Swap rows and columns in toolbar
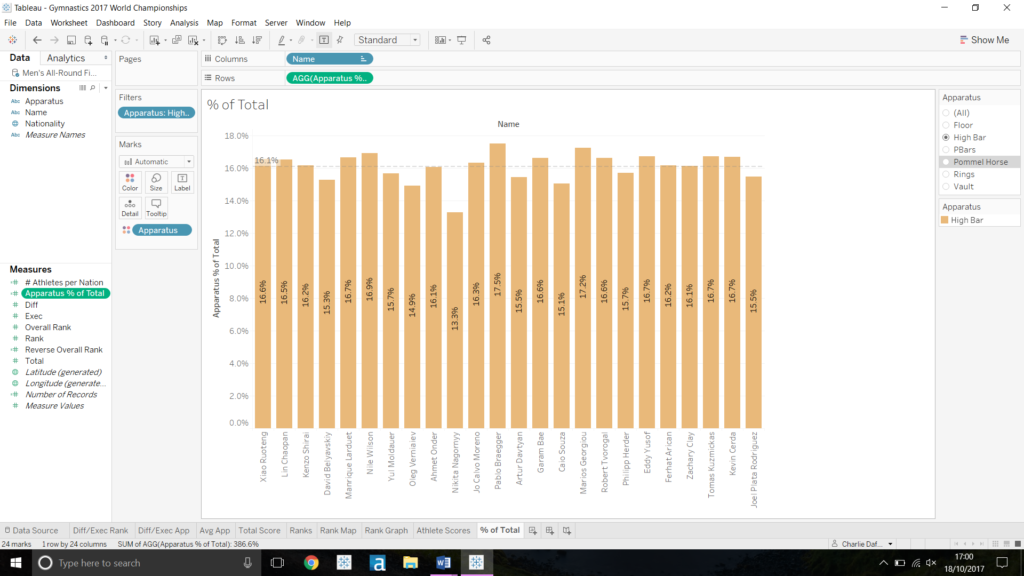 (222, 40)
